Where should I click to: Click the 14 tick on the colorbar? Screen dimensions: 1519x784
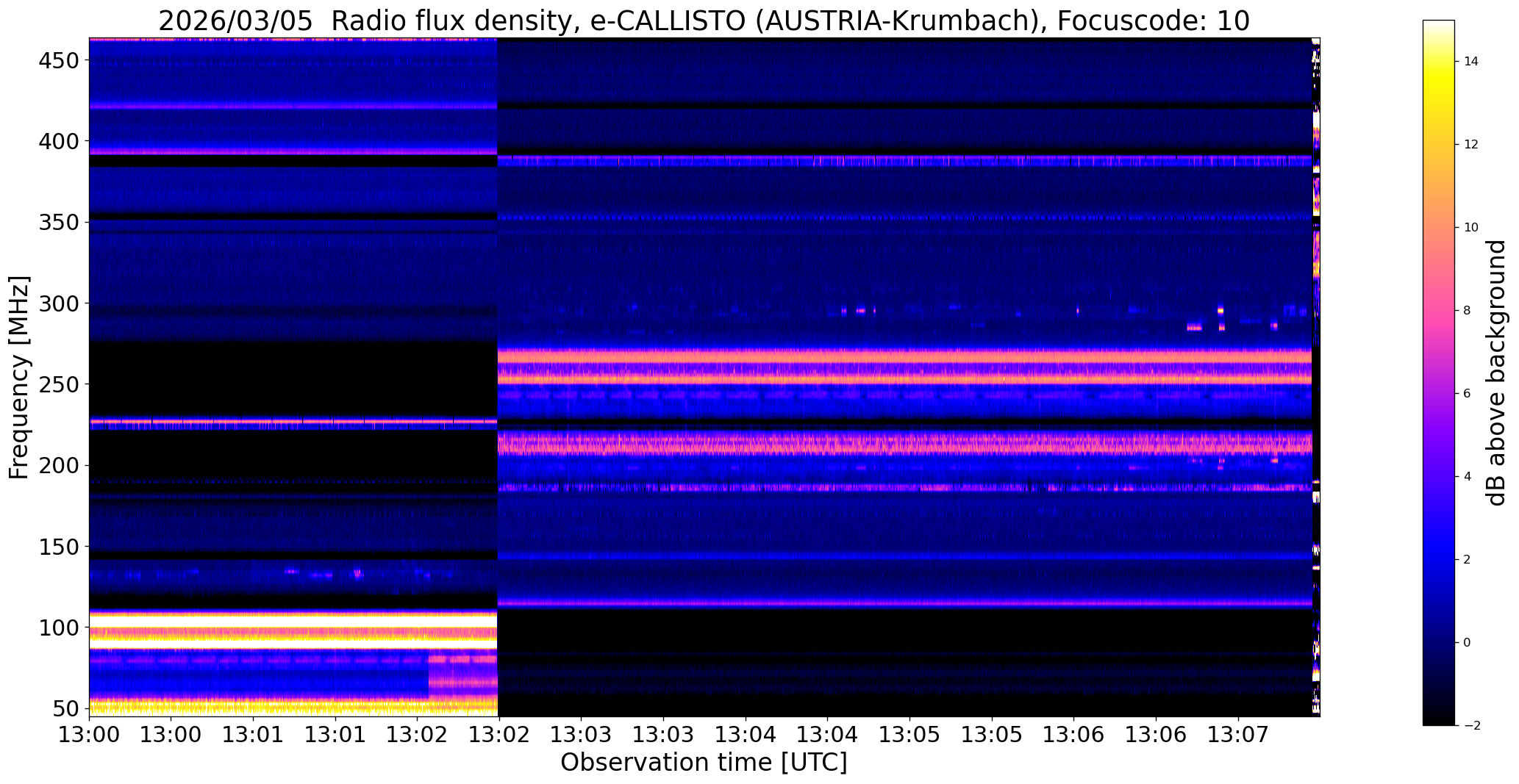(1471, 61)
